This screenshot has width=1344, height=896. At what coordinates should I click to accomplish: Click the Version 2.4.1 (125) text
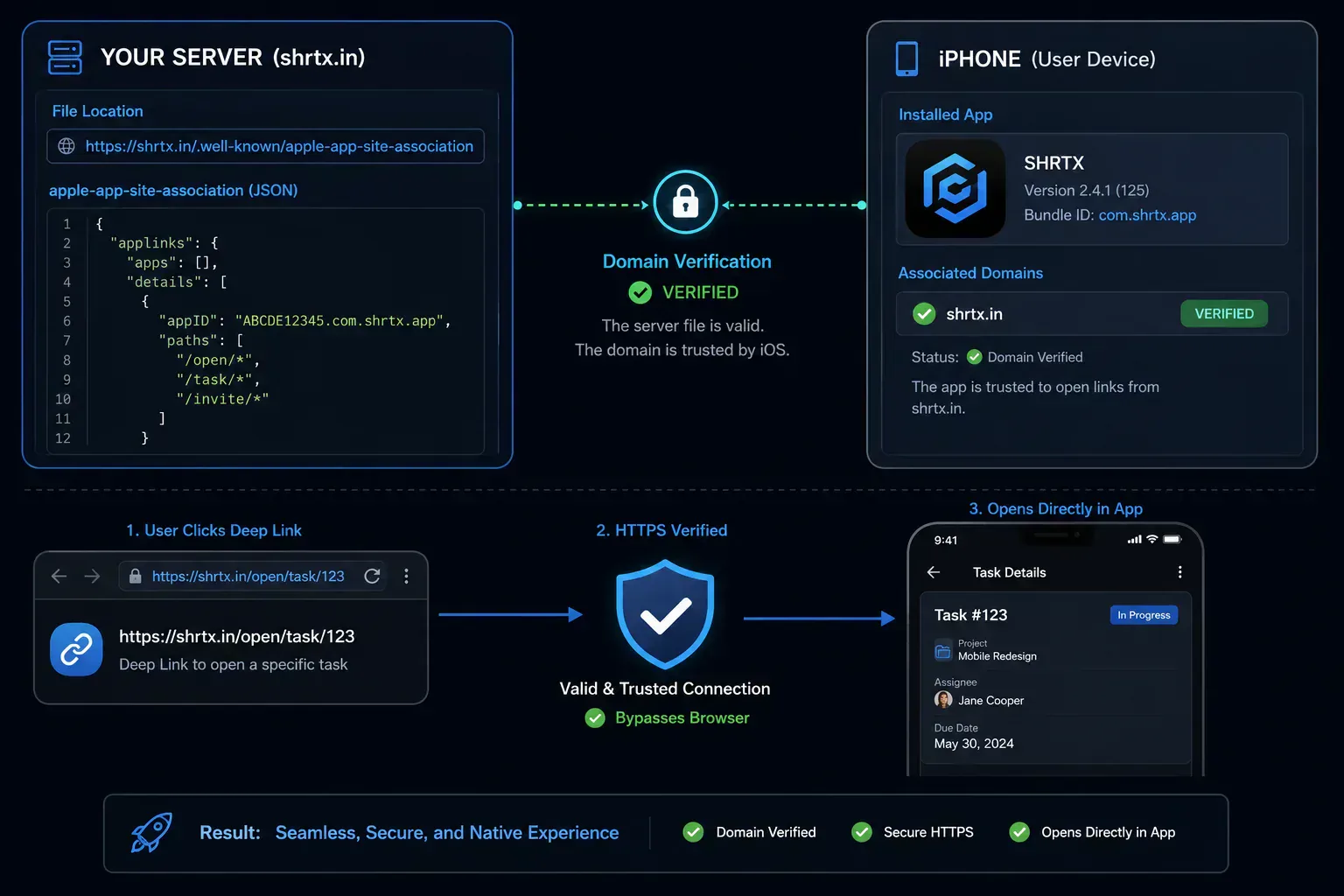point(1087,191)
